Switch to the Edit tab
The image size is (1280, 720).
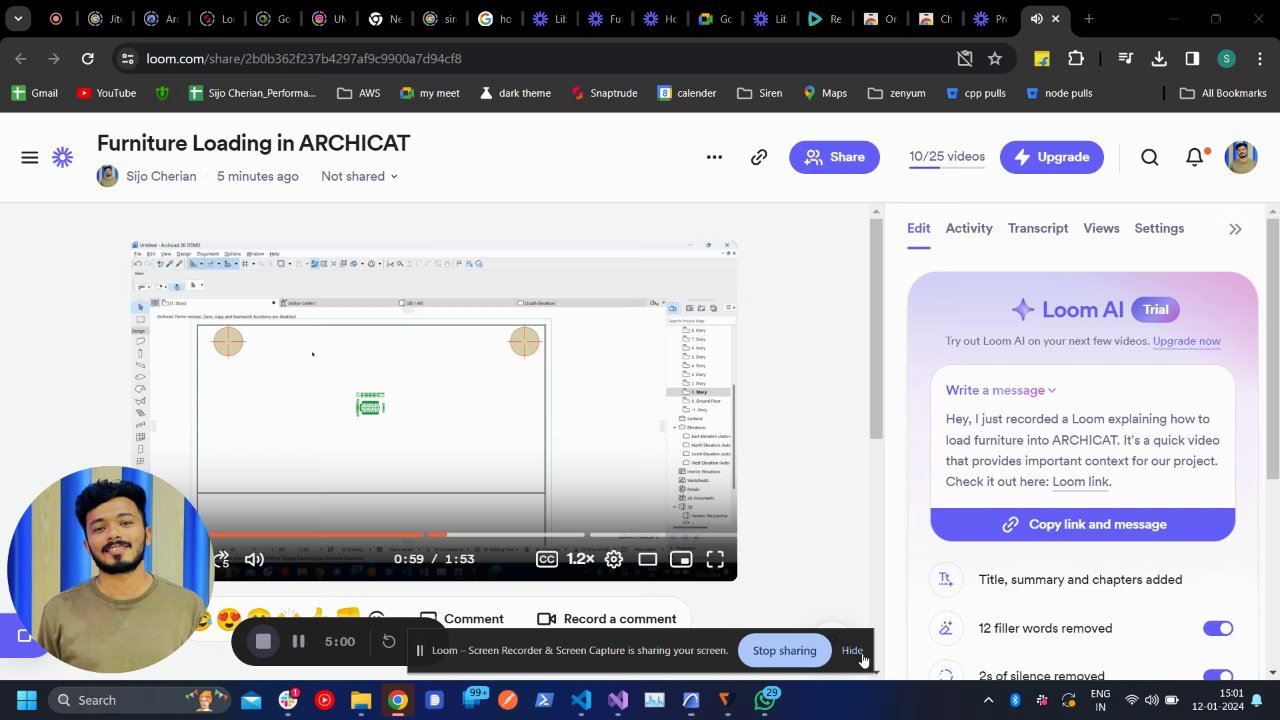pyautogui.click(x=918, y=229)
